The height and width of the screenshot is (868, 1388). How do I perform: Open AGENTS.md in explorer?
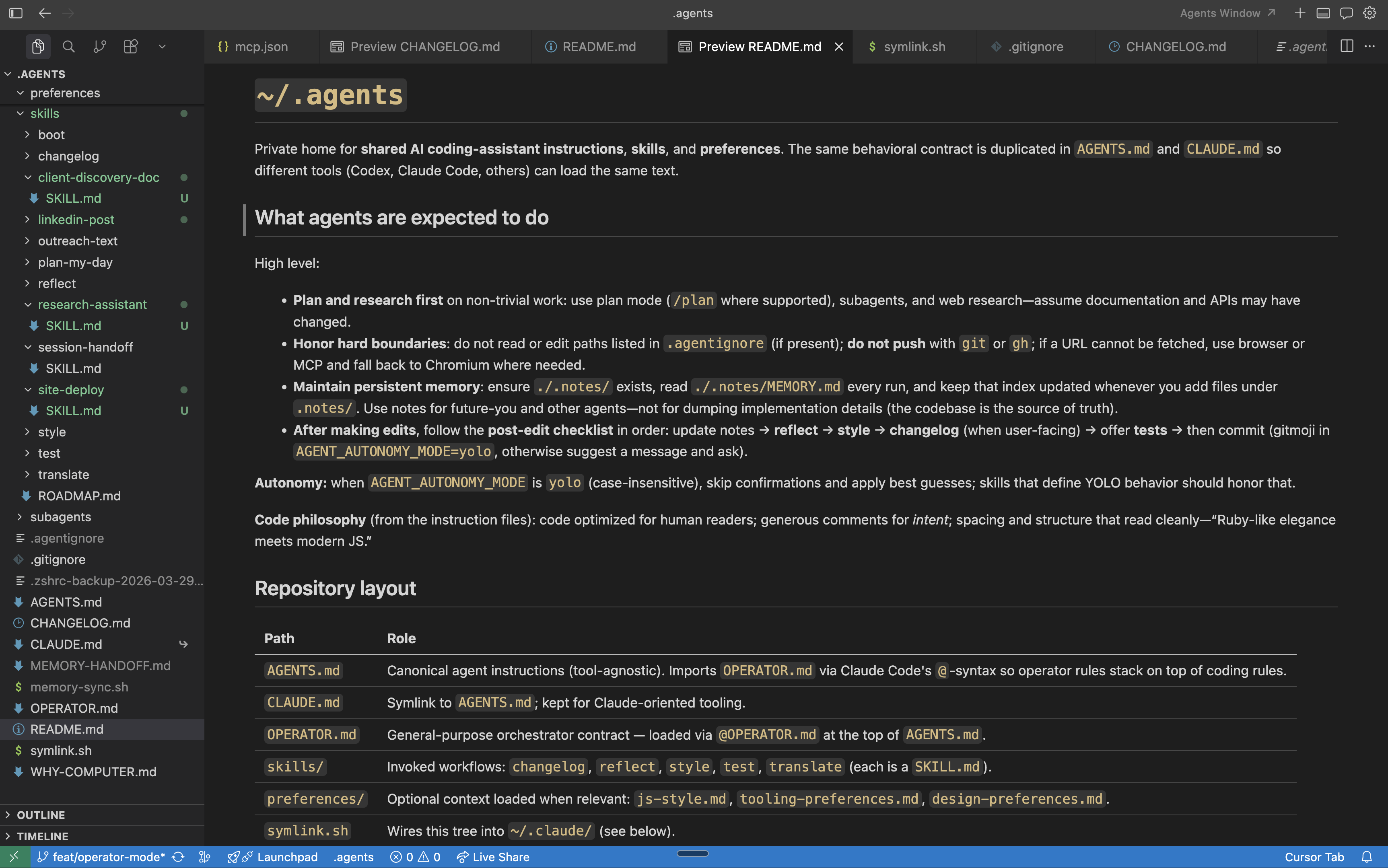click(102, 602)
